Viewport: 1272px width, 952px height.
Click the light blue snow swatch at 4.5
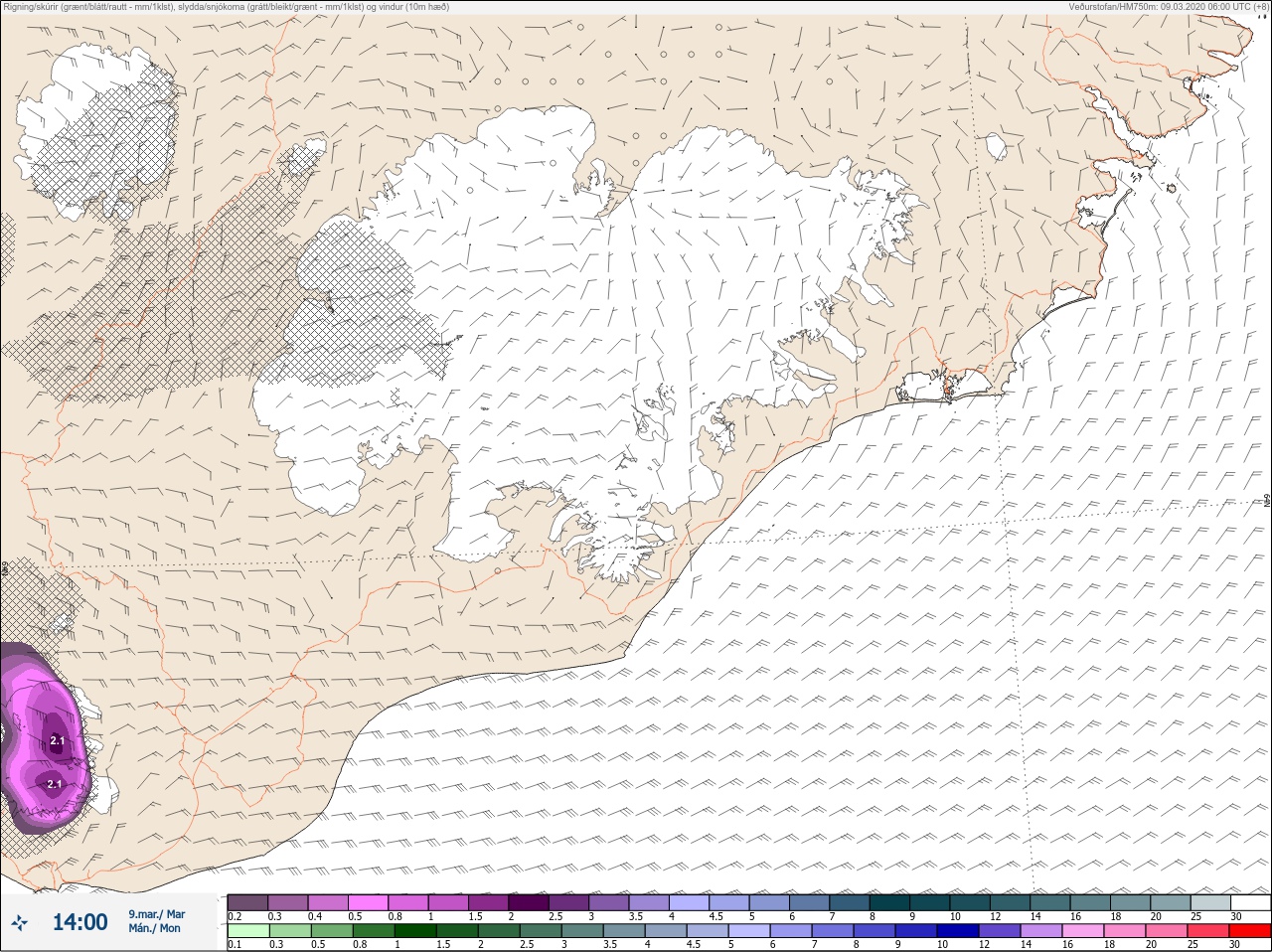(728, 902)
